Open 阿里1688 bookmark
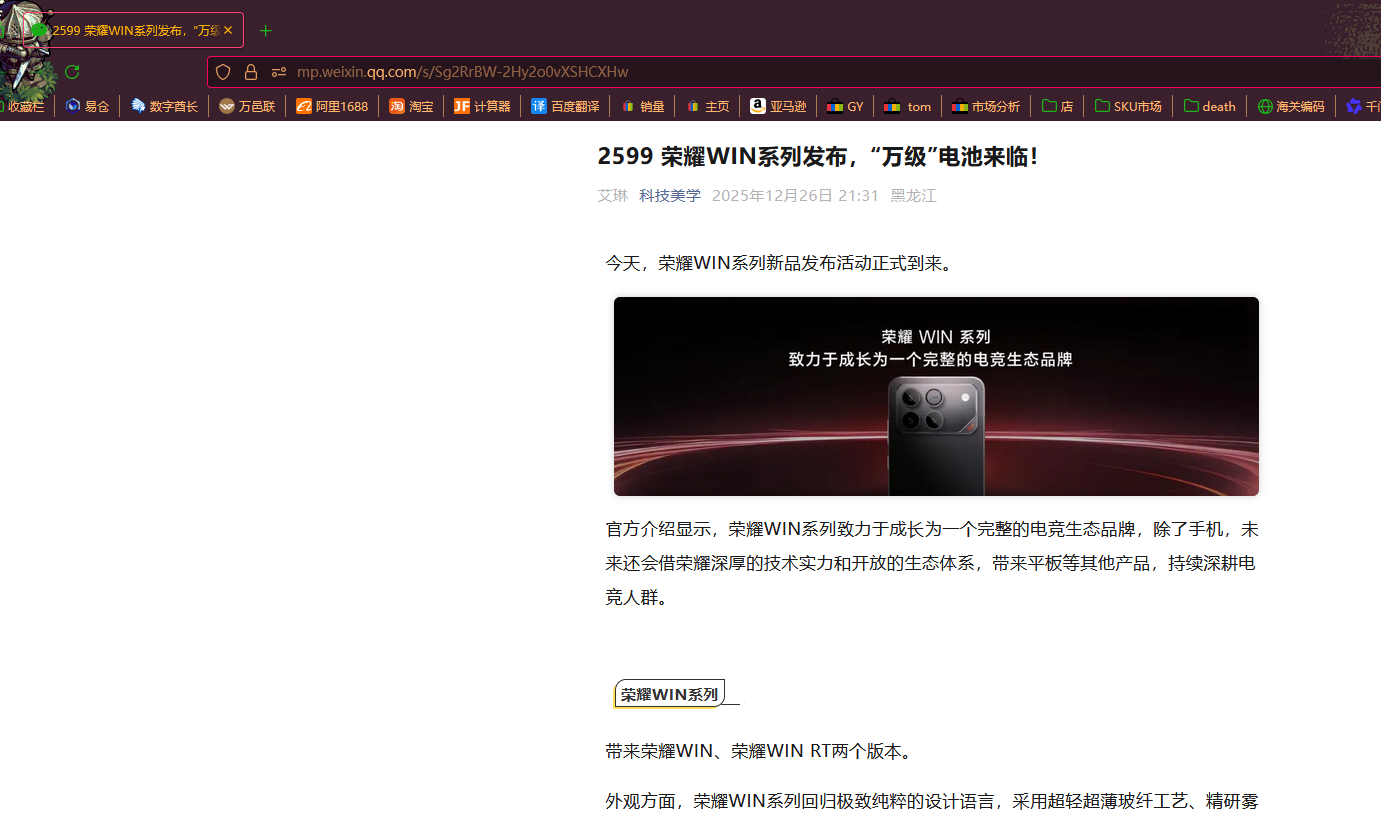This screenshot has height=827, width=1381. (x=332, y=106)
